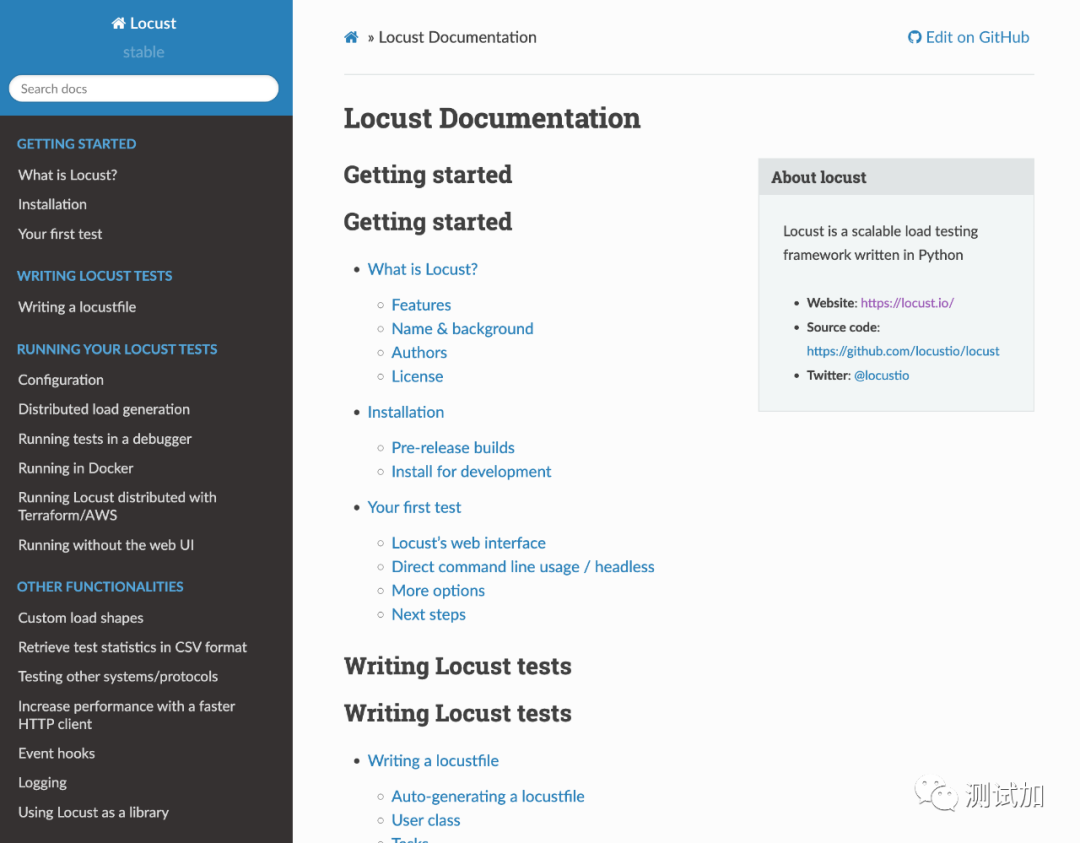
Task: Open Configuration sidebar page
Action: 61,380
